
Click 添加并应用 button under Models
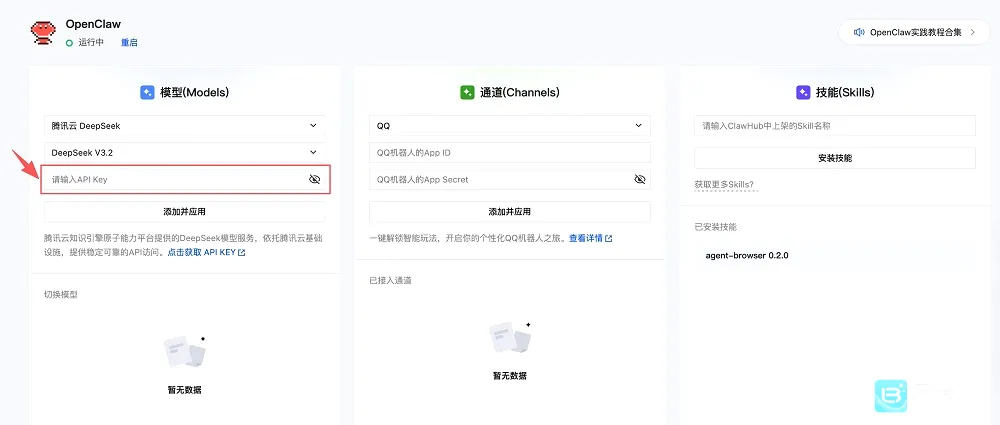(184, 212)
